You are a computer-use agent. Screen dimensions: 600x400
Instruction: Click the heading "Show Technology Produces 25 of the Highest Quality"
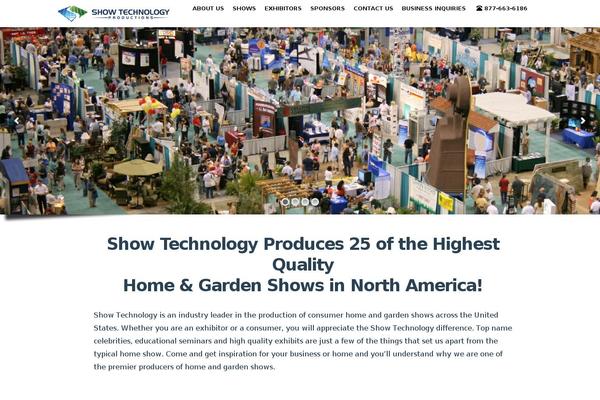pyautogui.click(x=303, y=254)
